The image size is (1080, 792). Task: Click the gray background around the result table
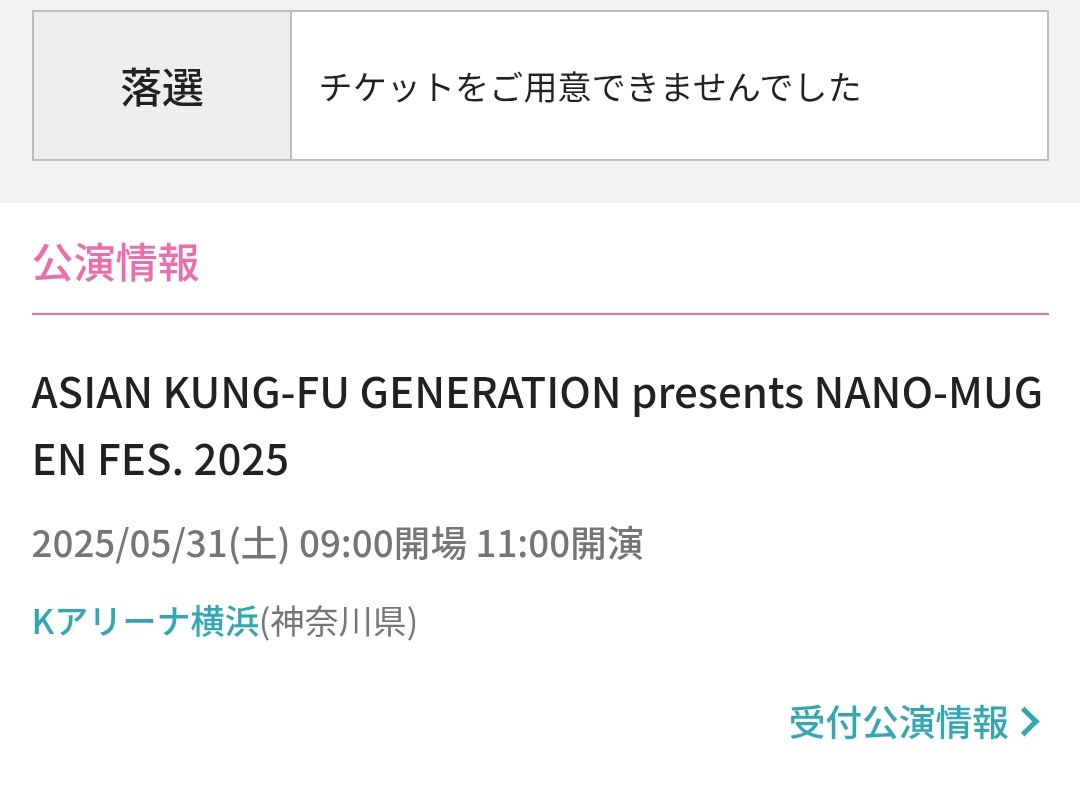pos(540,182)
